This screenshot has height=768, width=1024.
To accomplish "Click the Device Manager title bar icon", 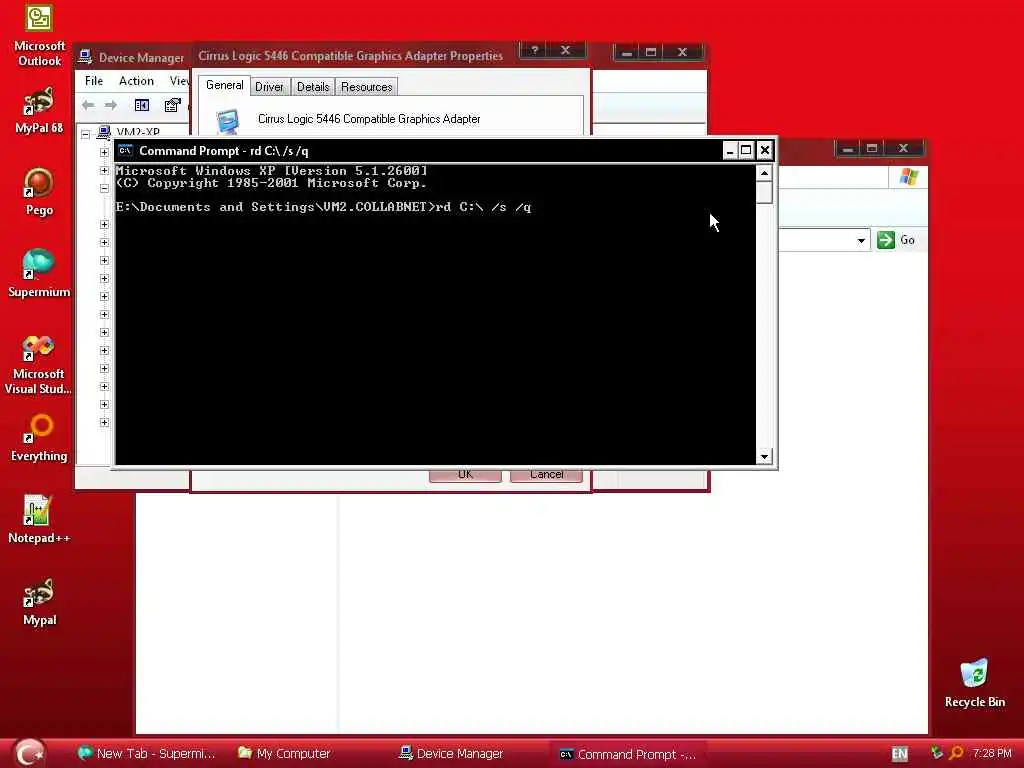I will pos(85,57).
